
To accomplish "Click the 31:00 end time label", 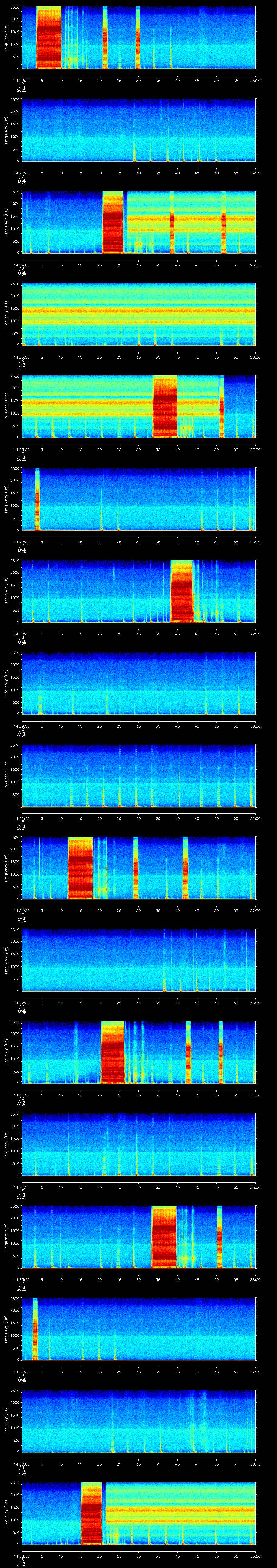I will pyautogui.click(x=255, y=818).
